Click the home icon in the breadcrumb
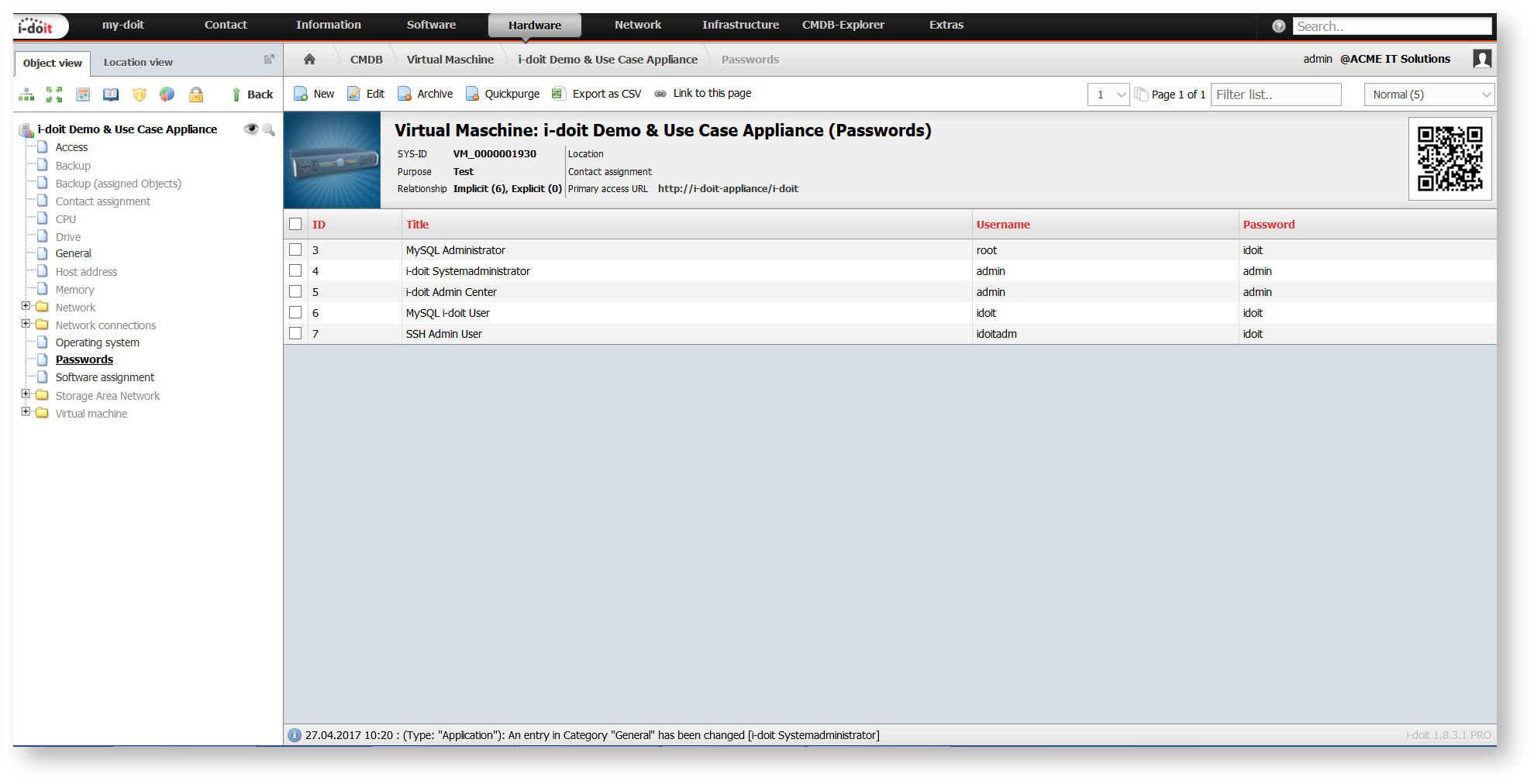This screenshot has height=784, width=1534. point(309,59)
